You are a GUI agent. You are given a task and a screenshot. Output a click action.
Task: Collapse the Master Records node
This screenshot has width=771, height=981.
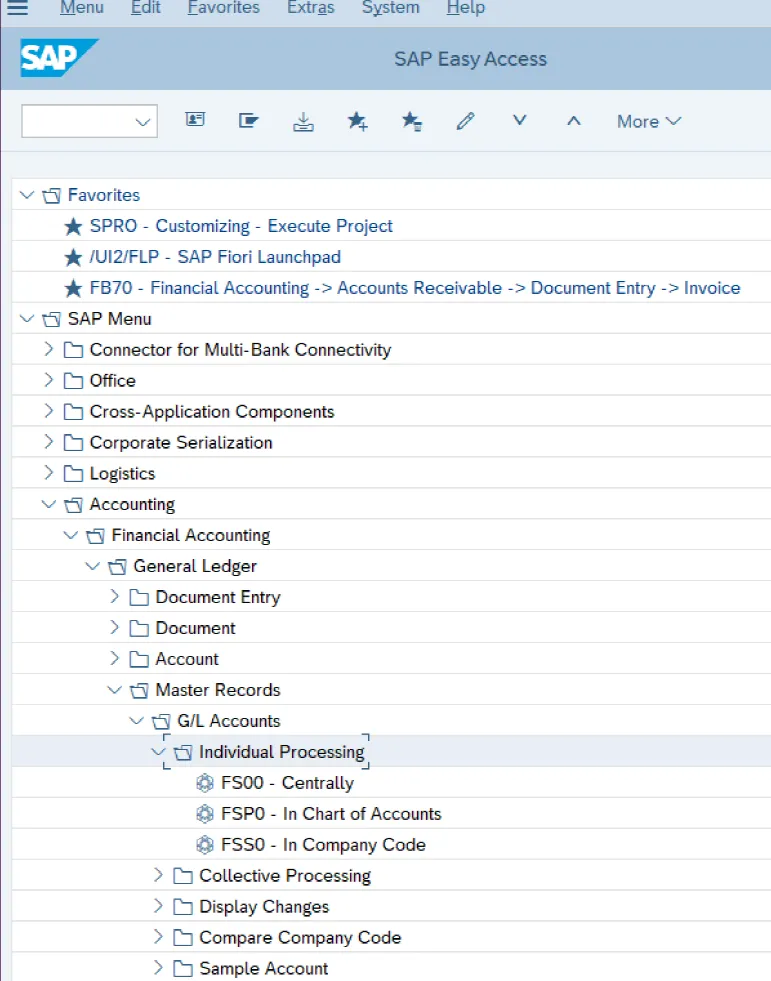pos(115,689)
